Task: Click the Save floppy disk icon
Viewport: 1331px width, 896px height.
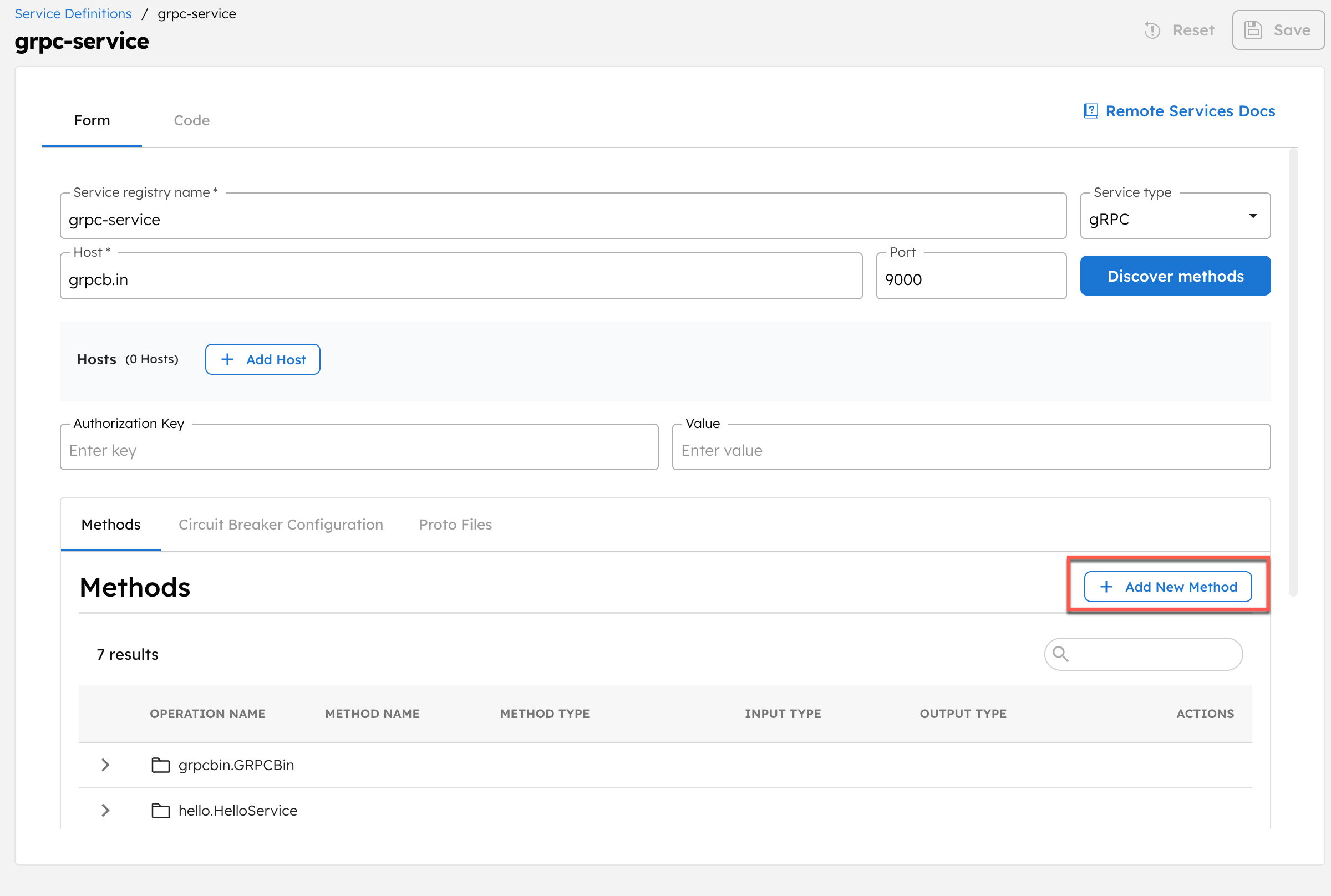Action: tap(1254, 30)
